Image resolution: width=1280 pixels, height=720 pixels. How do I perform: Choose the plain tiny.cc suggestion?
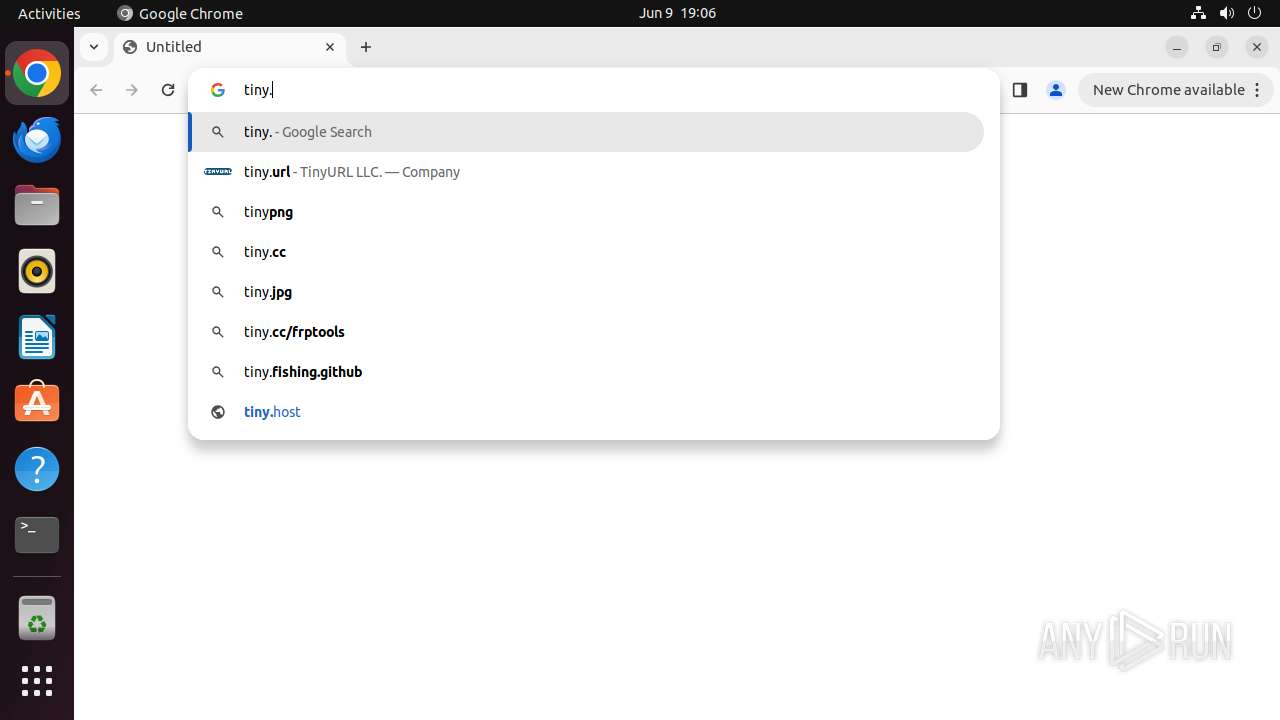[x=586, y=252]
